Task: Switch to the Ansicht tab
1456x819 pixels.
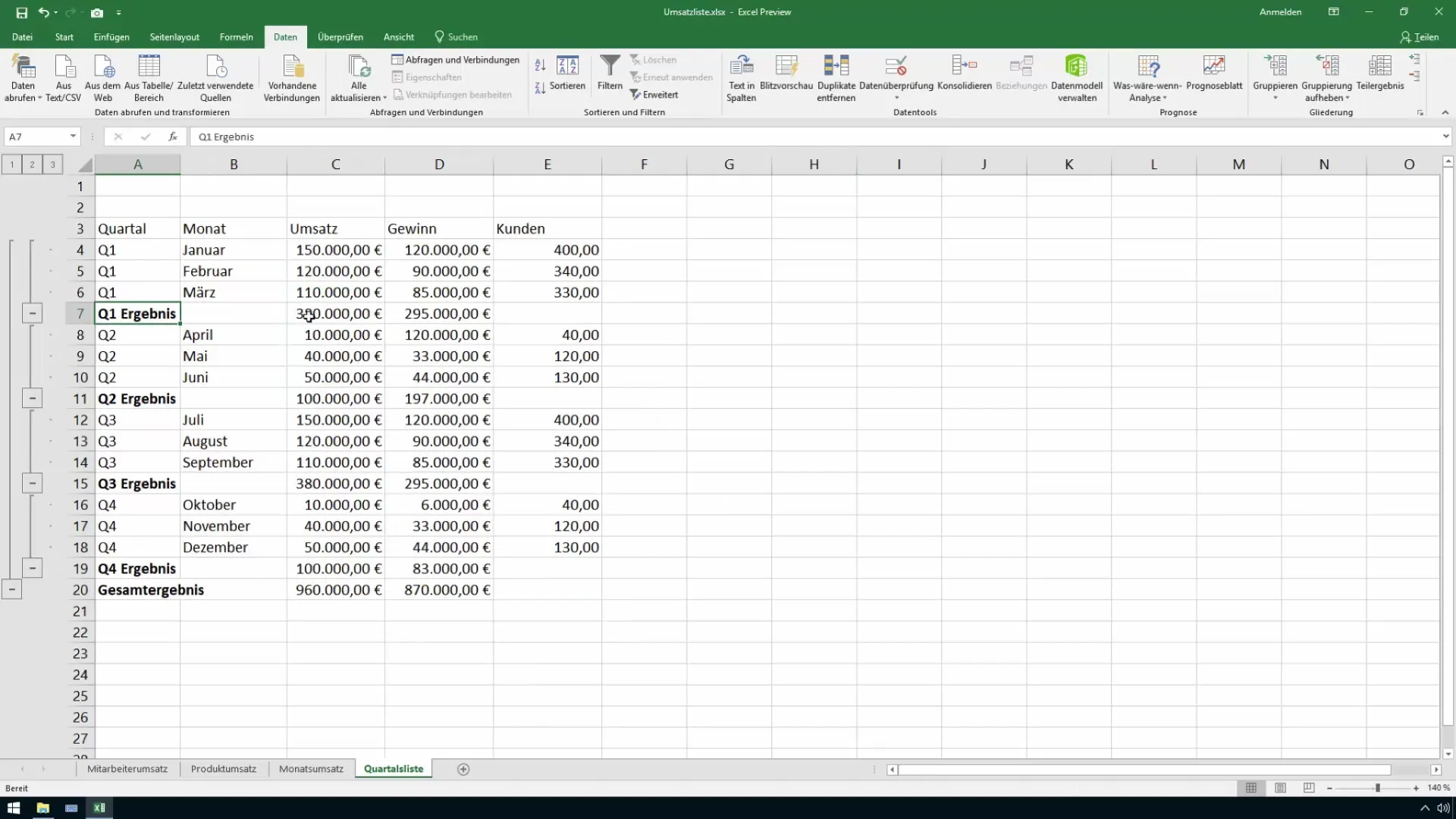Action: point(399,37)
